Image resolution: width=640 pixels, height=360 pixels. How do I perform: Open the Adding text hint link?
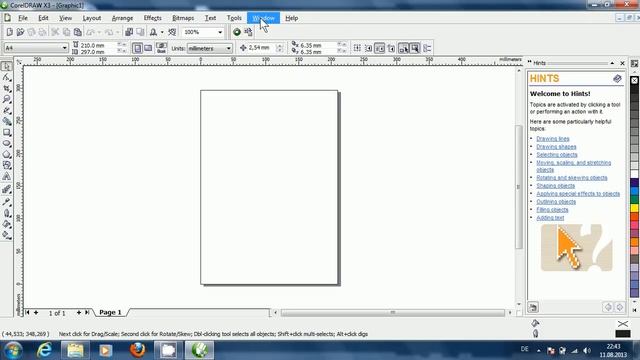coord(550,218)
